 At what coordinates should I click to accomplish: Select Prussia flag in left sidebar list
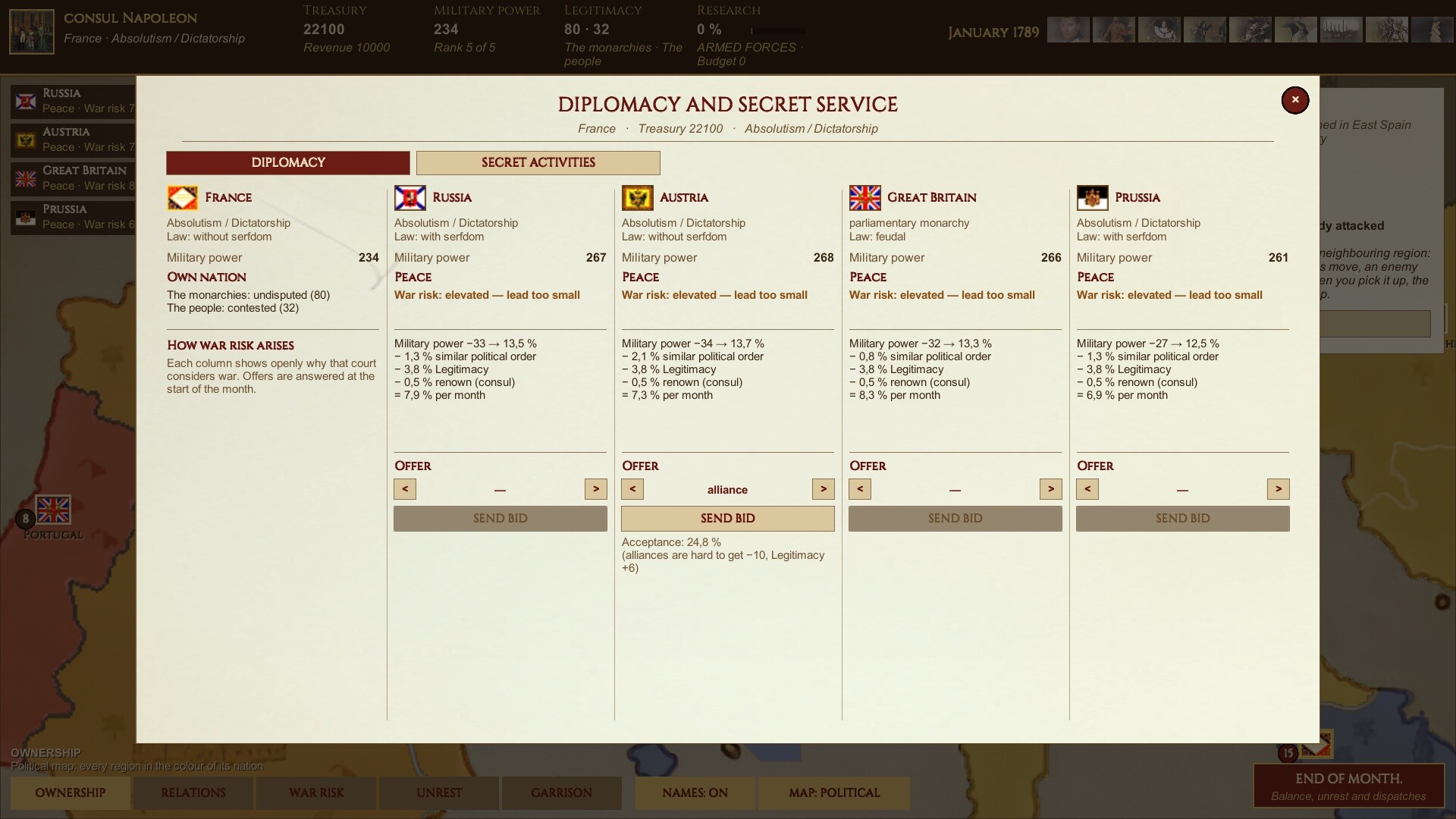[26, 218]
